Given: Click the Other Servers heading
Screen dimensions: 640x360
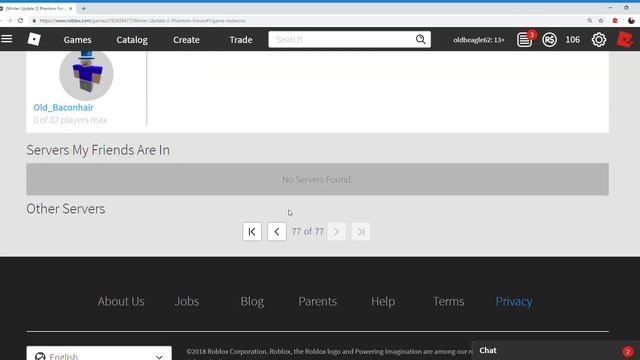Looking at the screenshot, I should (66, 209).
